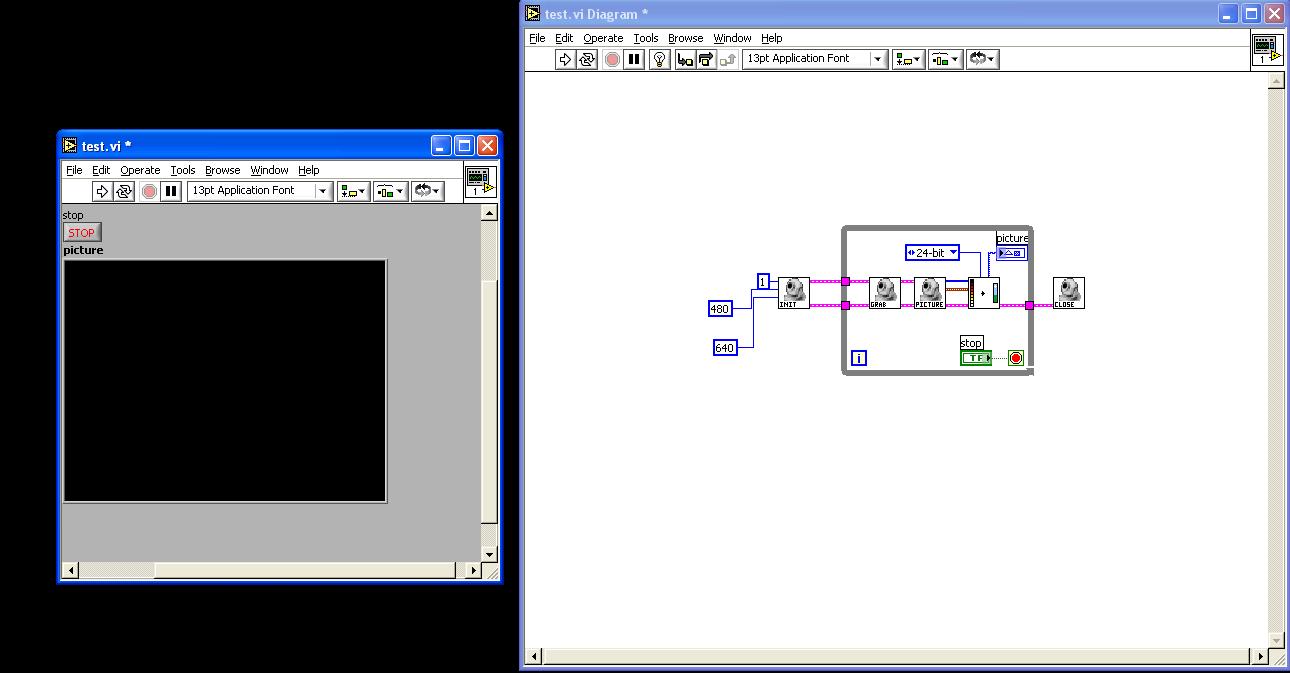The height and width of the screenshot is (673, 1290).
Task: Click the black picture display area
Action: click(x=225, y=381)
